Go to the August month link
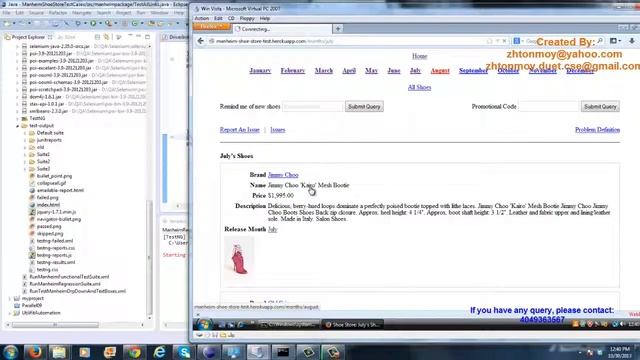The height and width of the screenshot is (360, 640). [x=440, y=71]
